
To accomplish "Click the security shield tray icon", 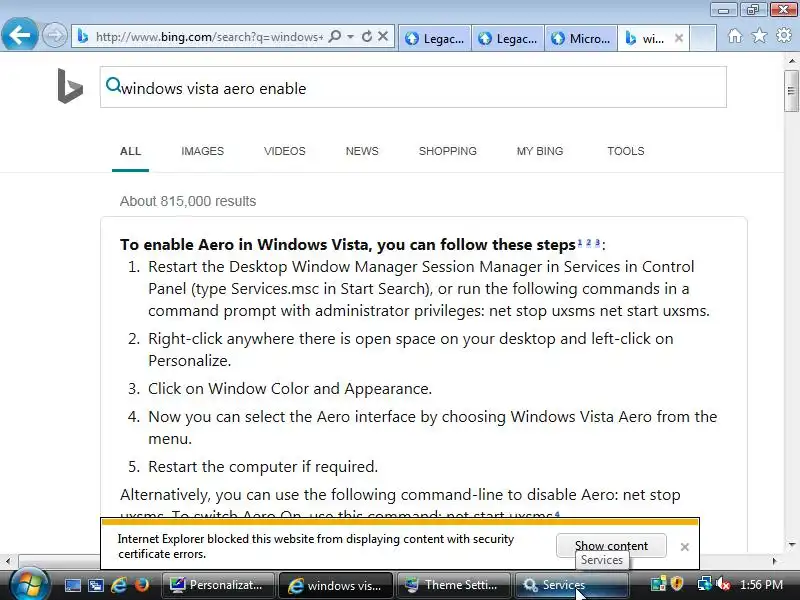I will point(677,585).
